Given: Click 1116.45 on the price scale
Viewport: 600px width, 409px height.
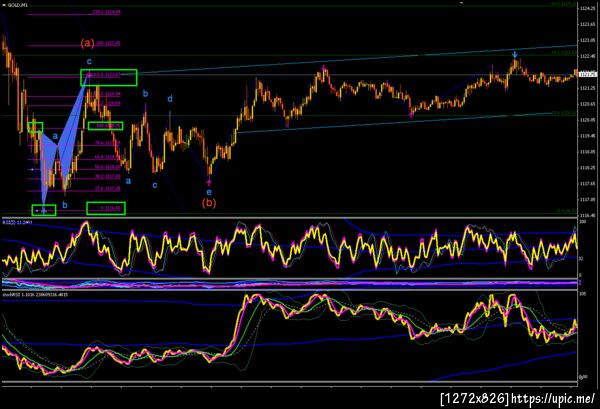Looking at the screenshot, I should pos(588,215).
